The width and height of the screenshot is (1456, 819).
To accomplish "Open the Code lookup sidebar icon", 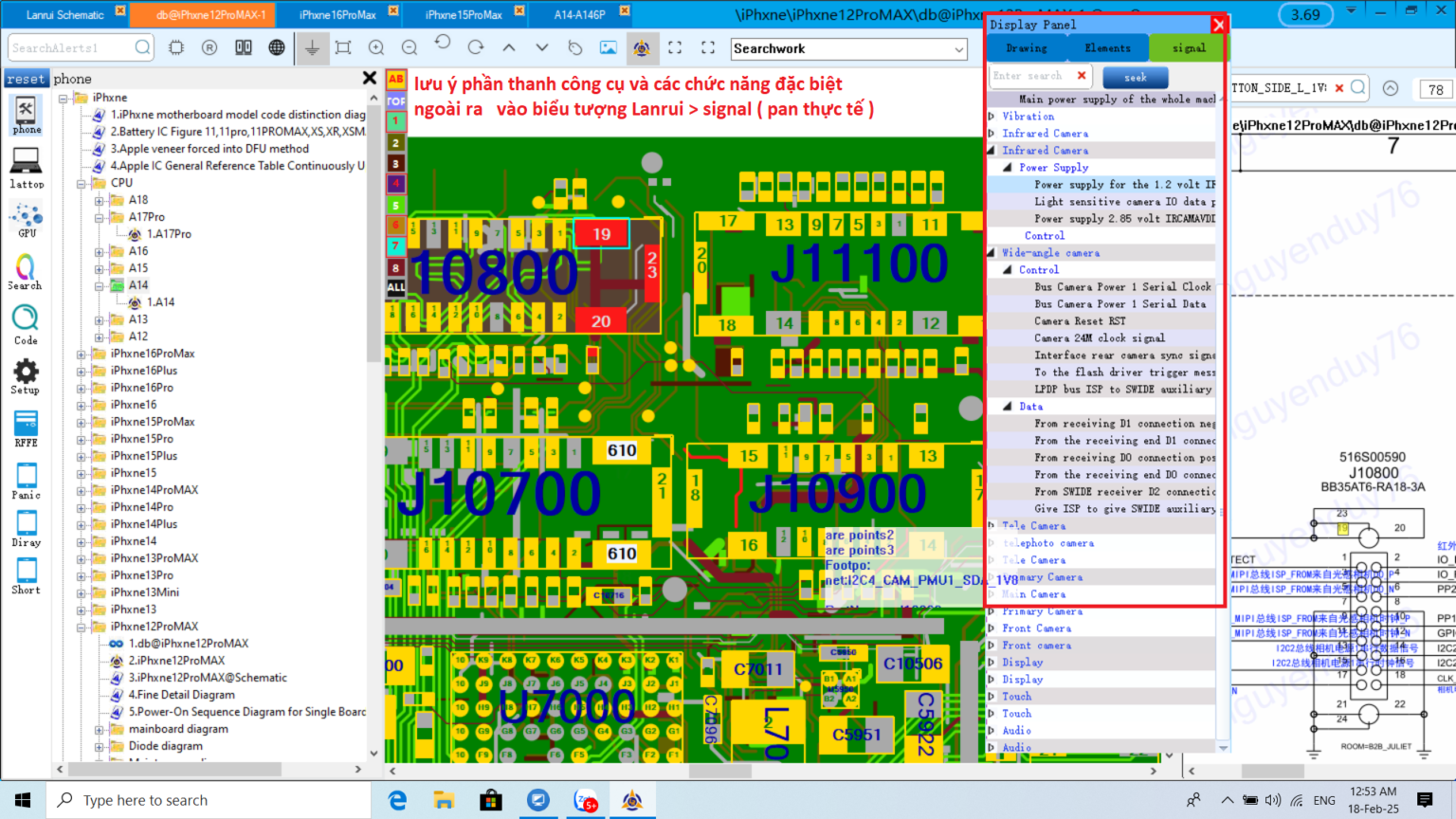I will 26,324.
